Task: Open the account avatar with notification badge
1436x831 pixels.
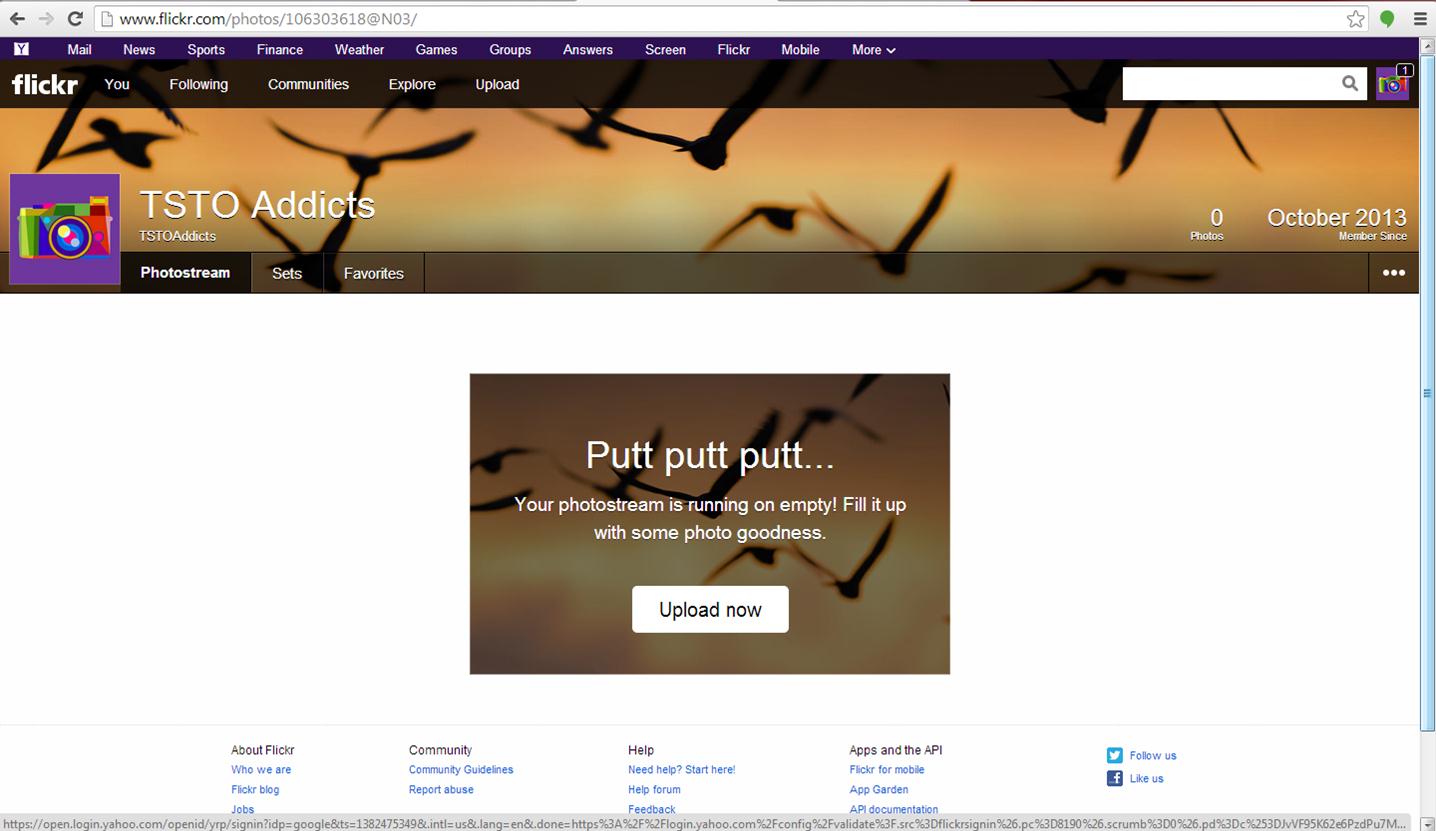Action: [x=1393, y=84]
